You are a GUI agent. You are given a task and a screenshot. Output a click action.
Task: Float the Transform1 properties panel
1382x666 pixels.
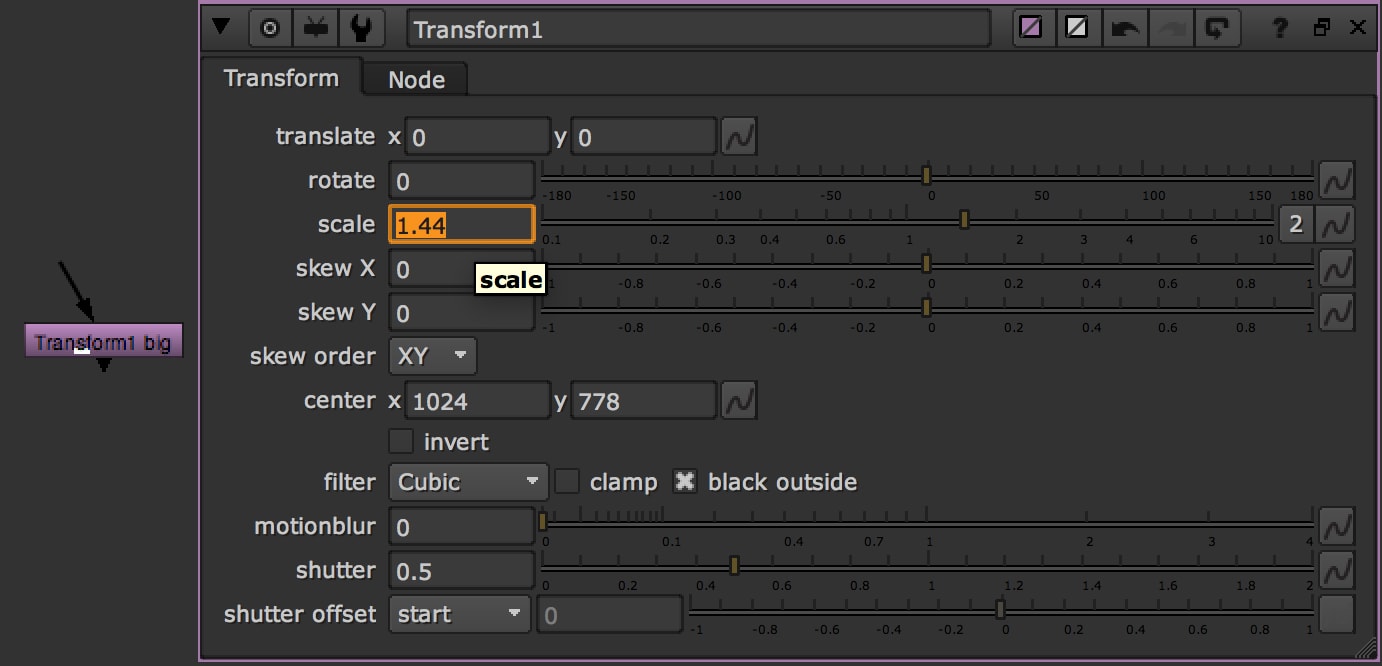tap(1322, 28)
